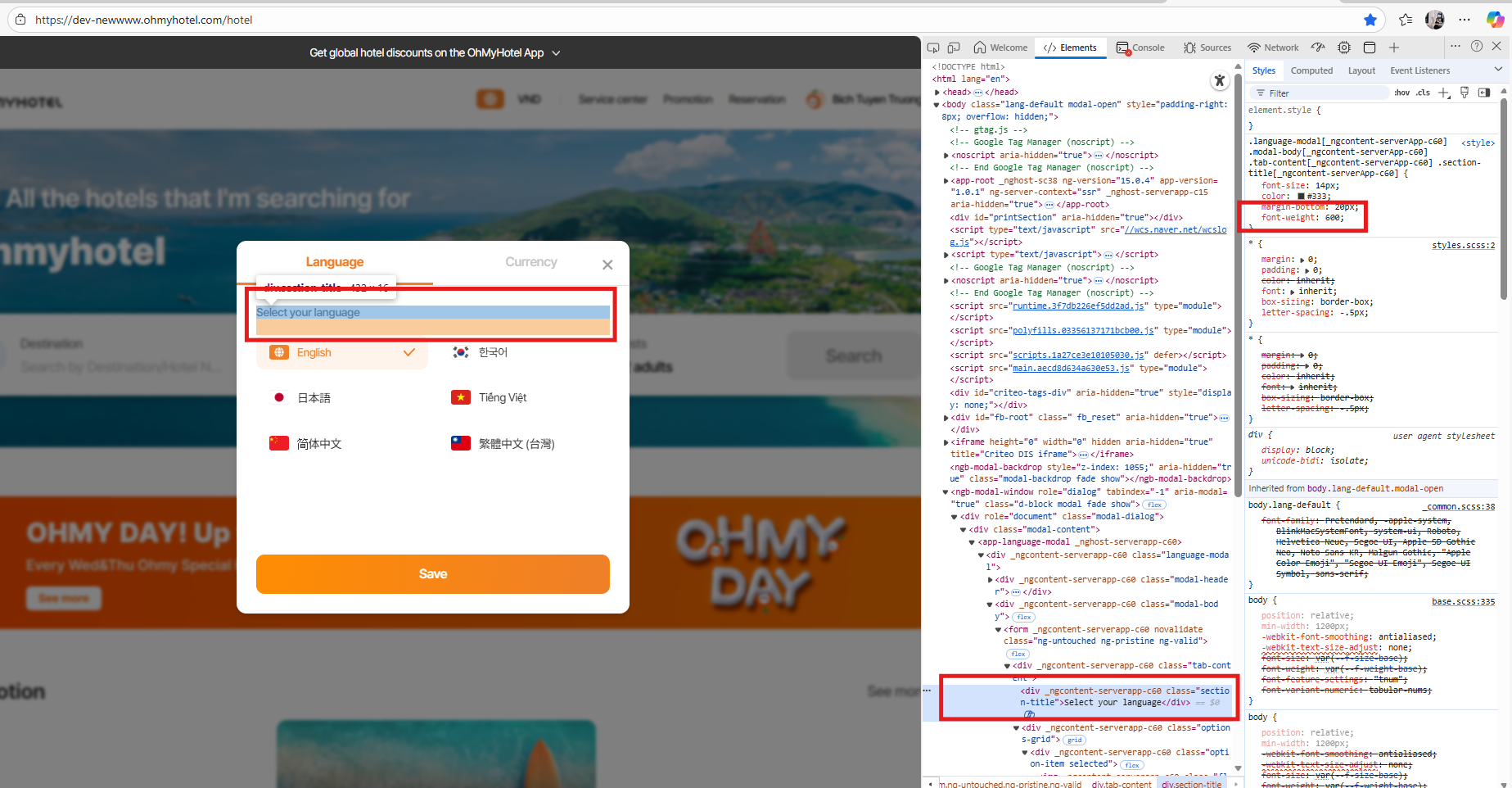Click the browser favorites star in address bar
The width and height of the screenshot is (1512, 788).
[x=1370, y=20]
